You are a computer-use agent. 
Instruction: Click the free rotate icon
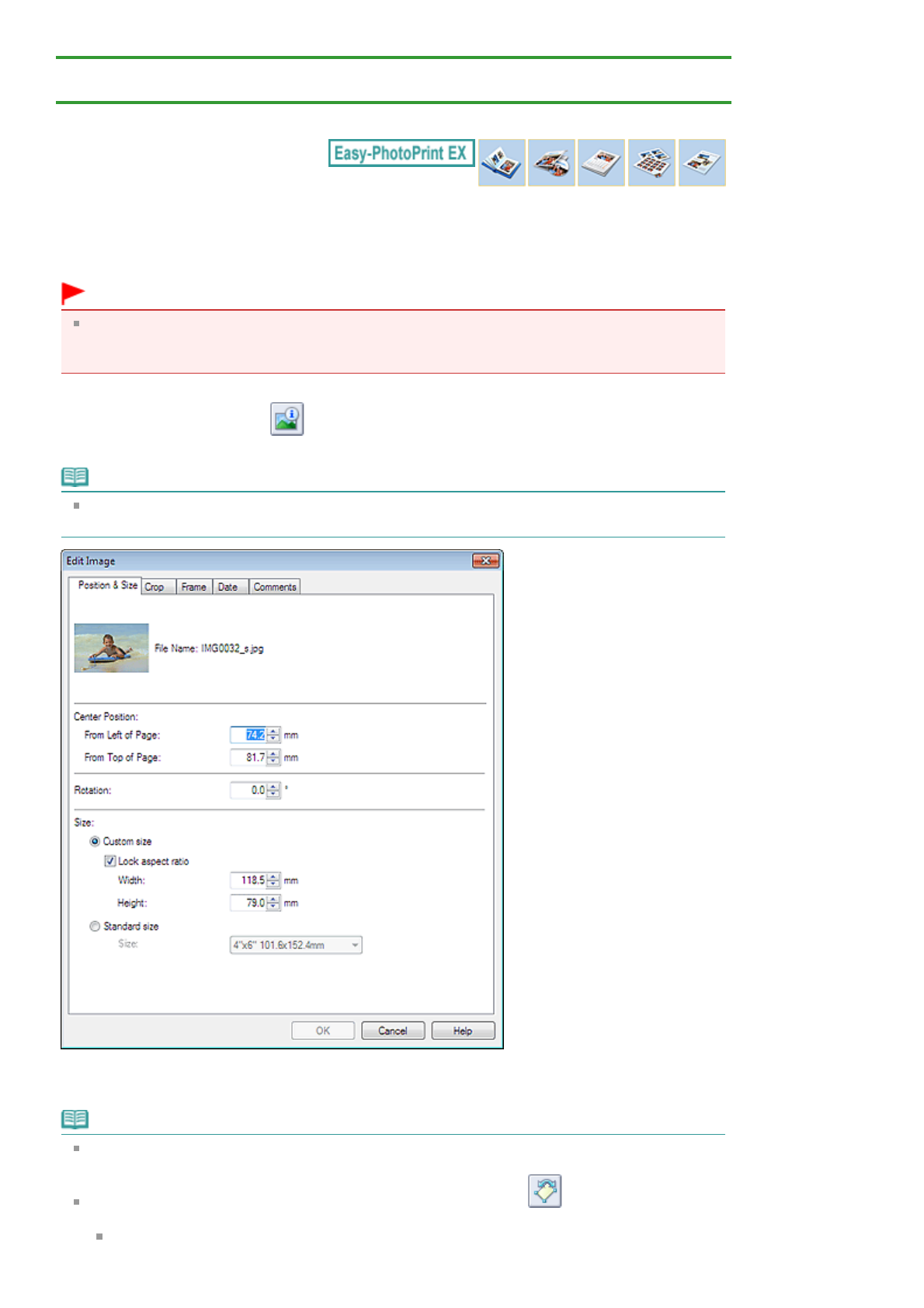tap(544, 1191)
